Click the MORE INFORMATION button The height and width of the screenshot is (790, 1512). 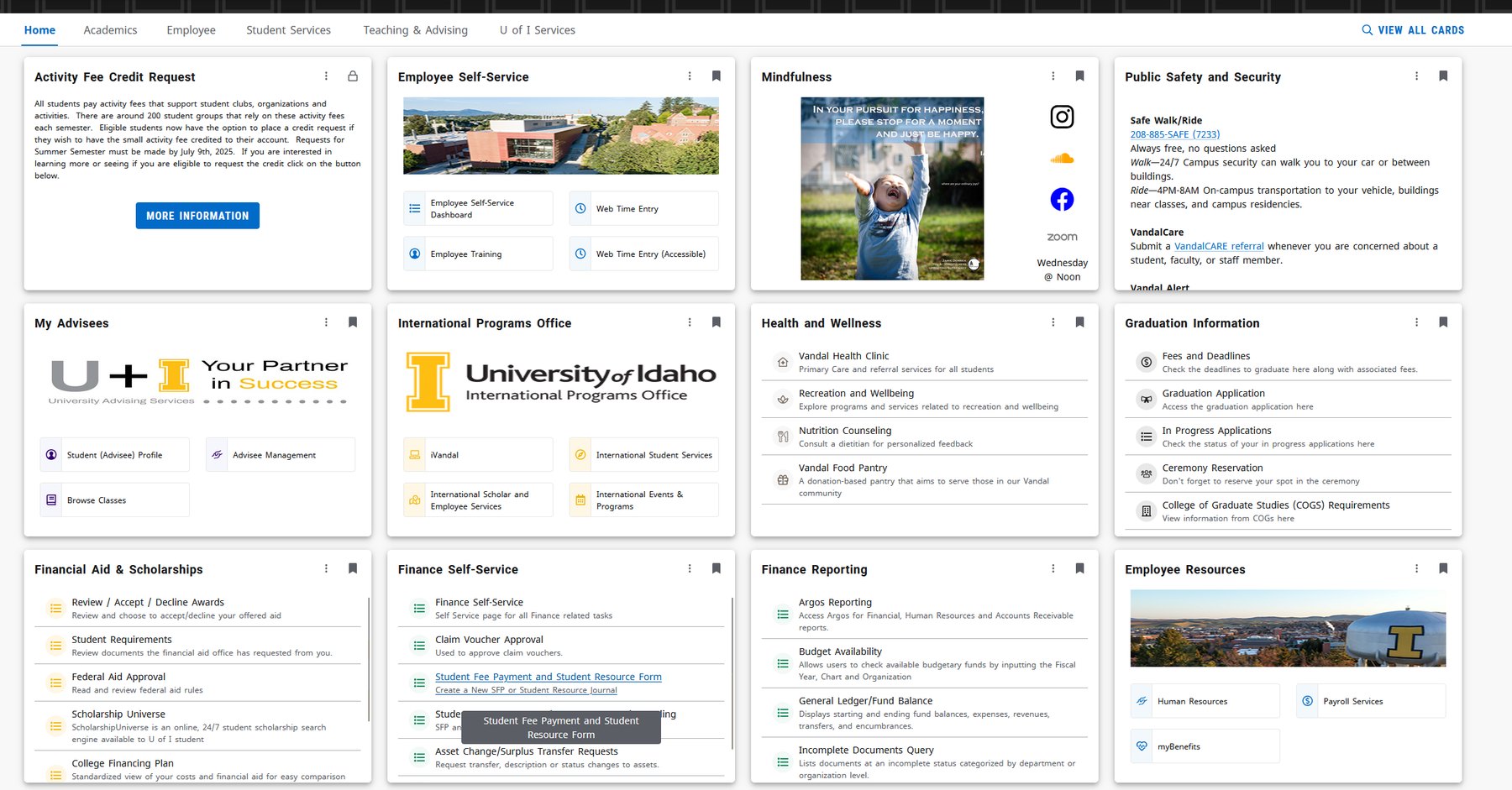pos(197,216)
